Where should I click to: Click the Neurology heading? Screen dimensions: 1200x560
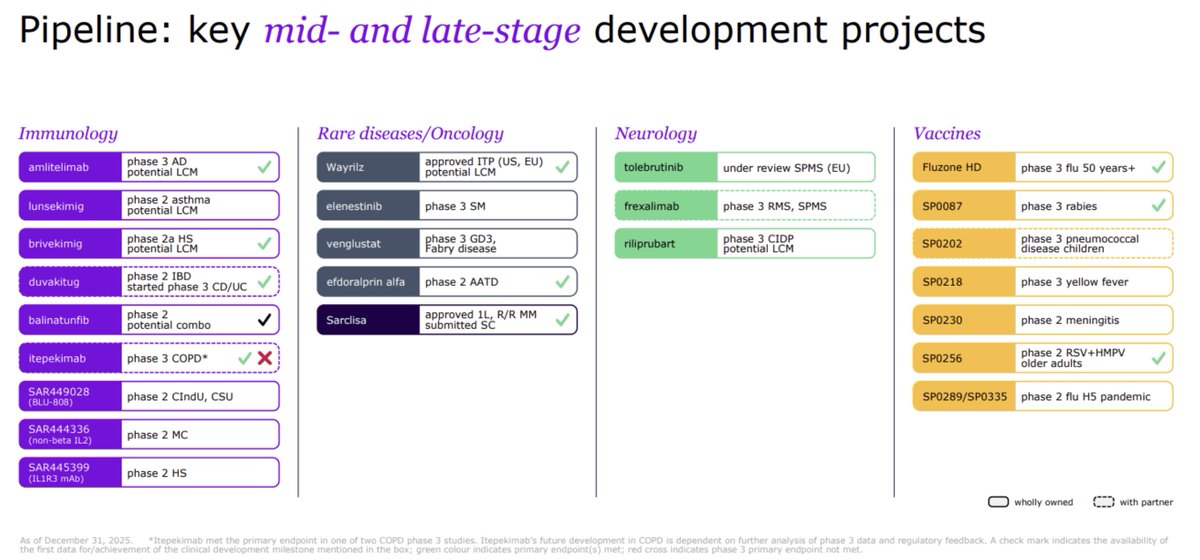tap(656, 133)
